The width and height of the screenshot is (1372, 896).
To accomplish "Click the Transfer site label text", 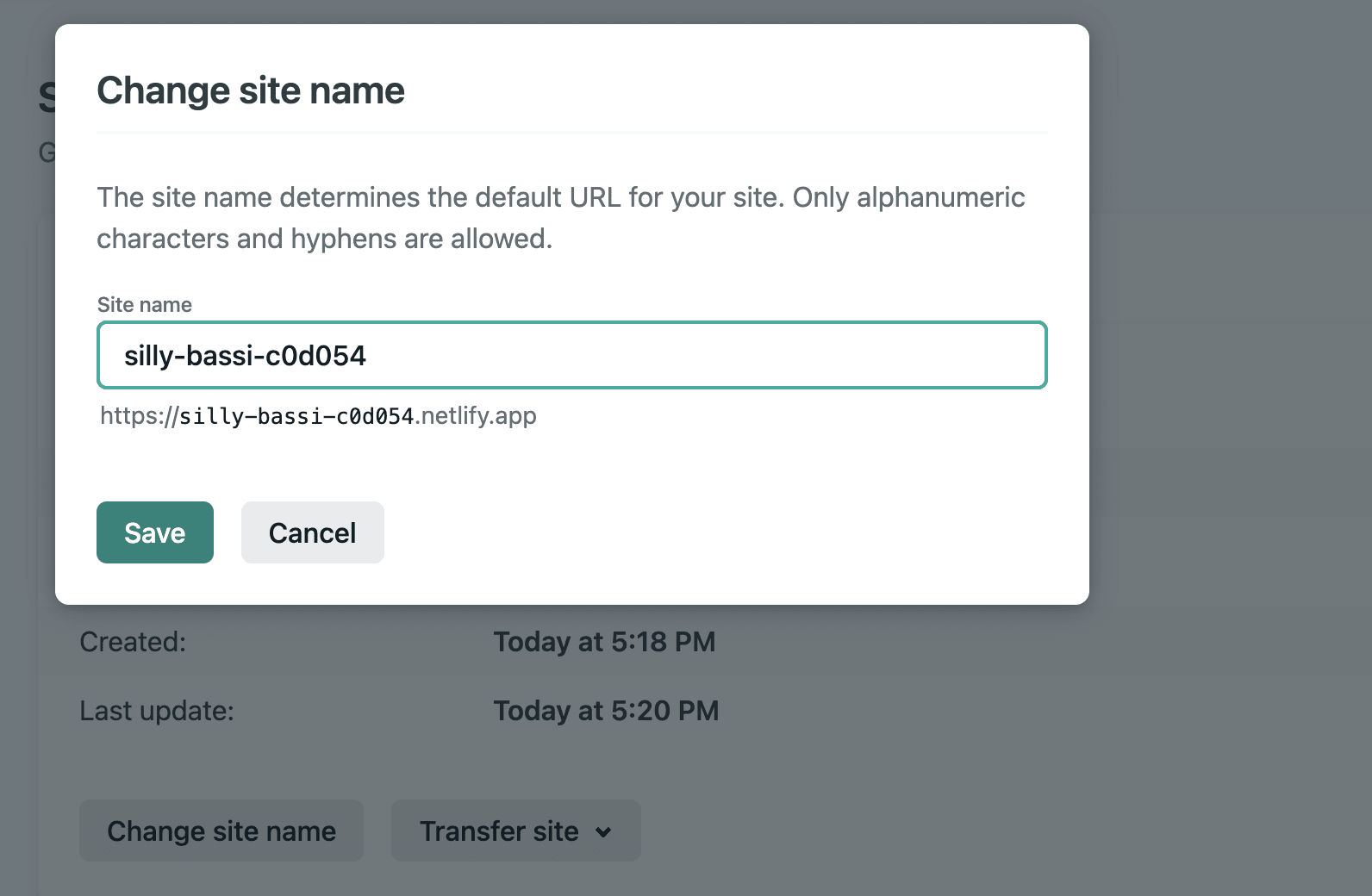I will (499, 831).
